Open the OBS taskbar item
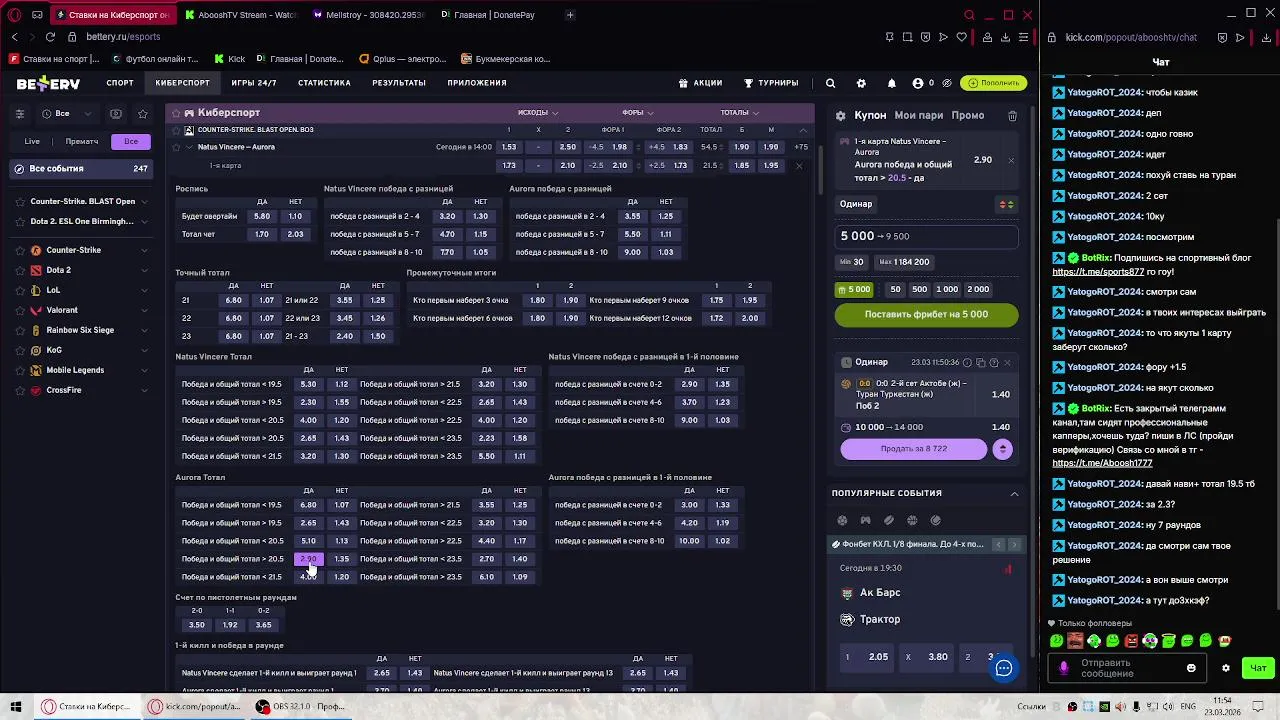This screenshot has height=720, width=1280. (300, 706)
